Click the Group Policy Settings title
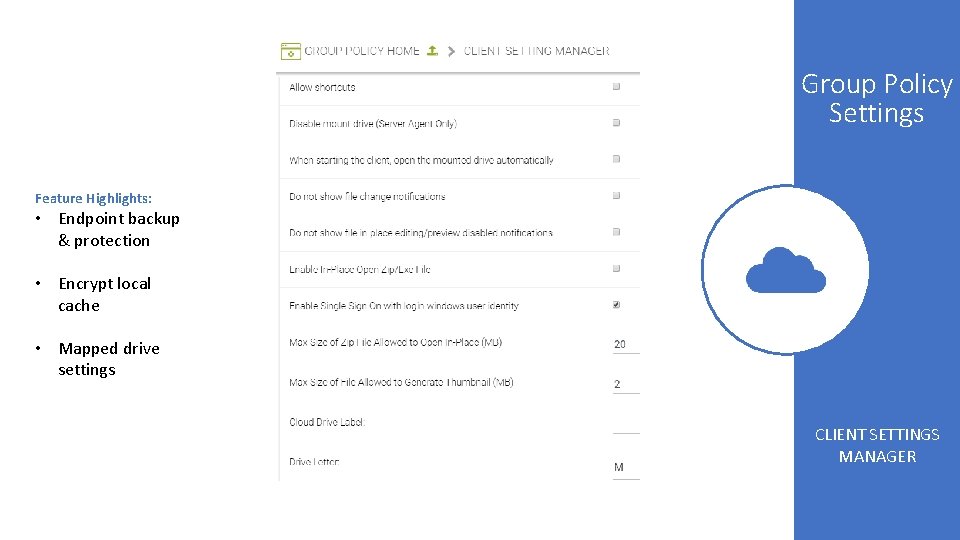 coord(877,98)
